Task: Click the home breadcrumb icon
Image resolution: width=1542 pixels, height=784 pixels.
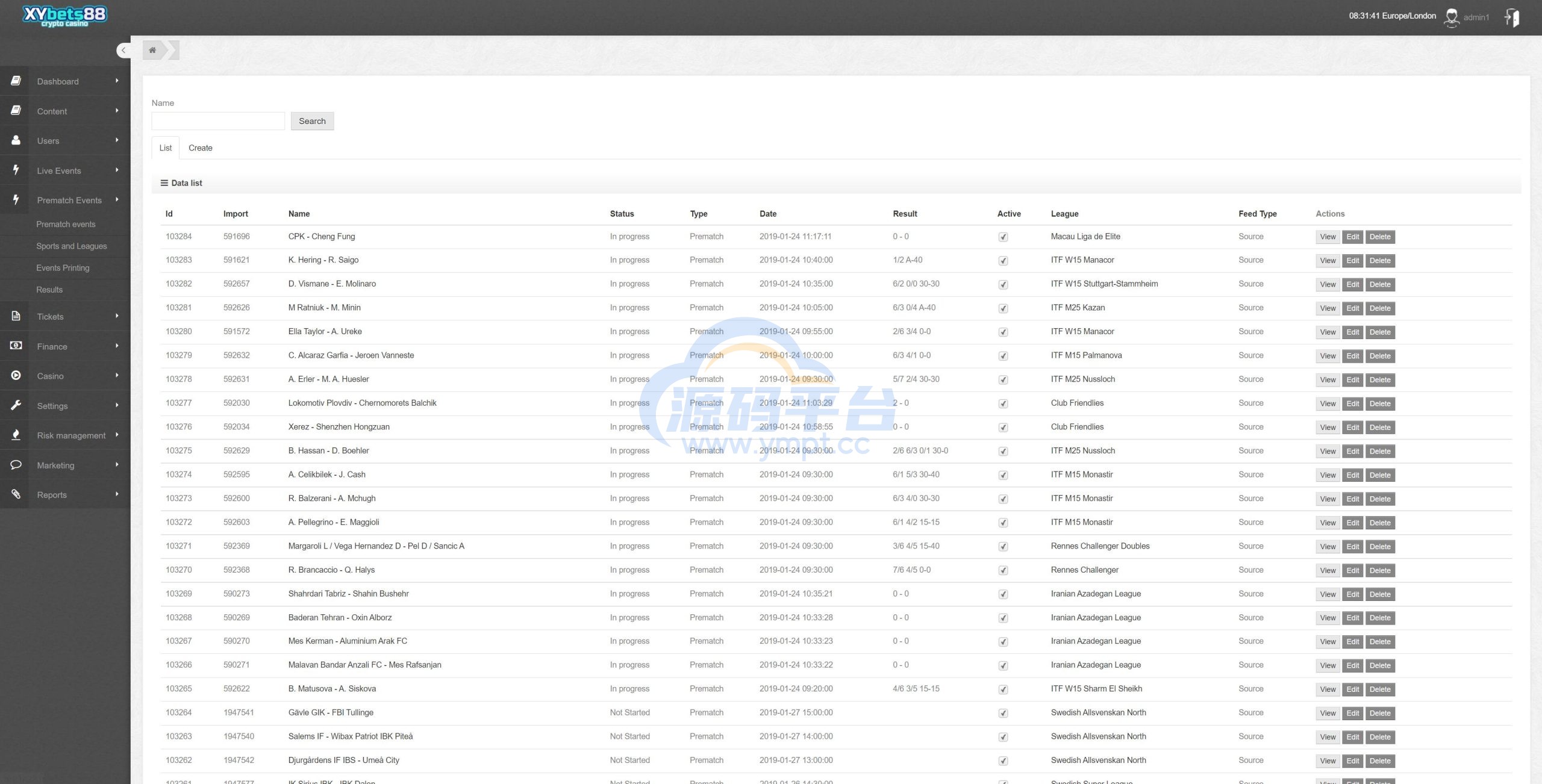Action: [152, 50]
